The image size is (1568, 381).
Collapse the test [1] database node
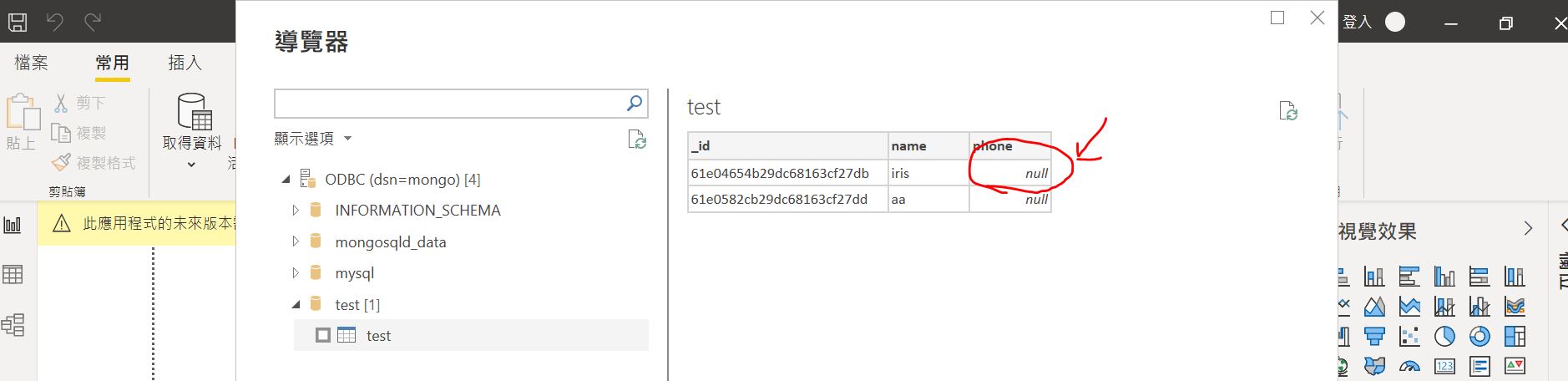click(x=296, y=305)
